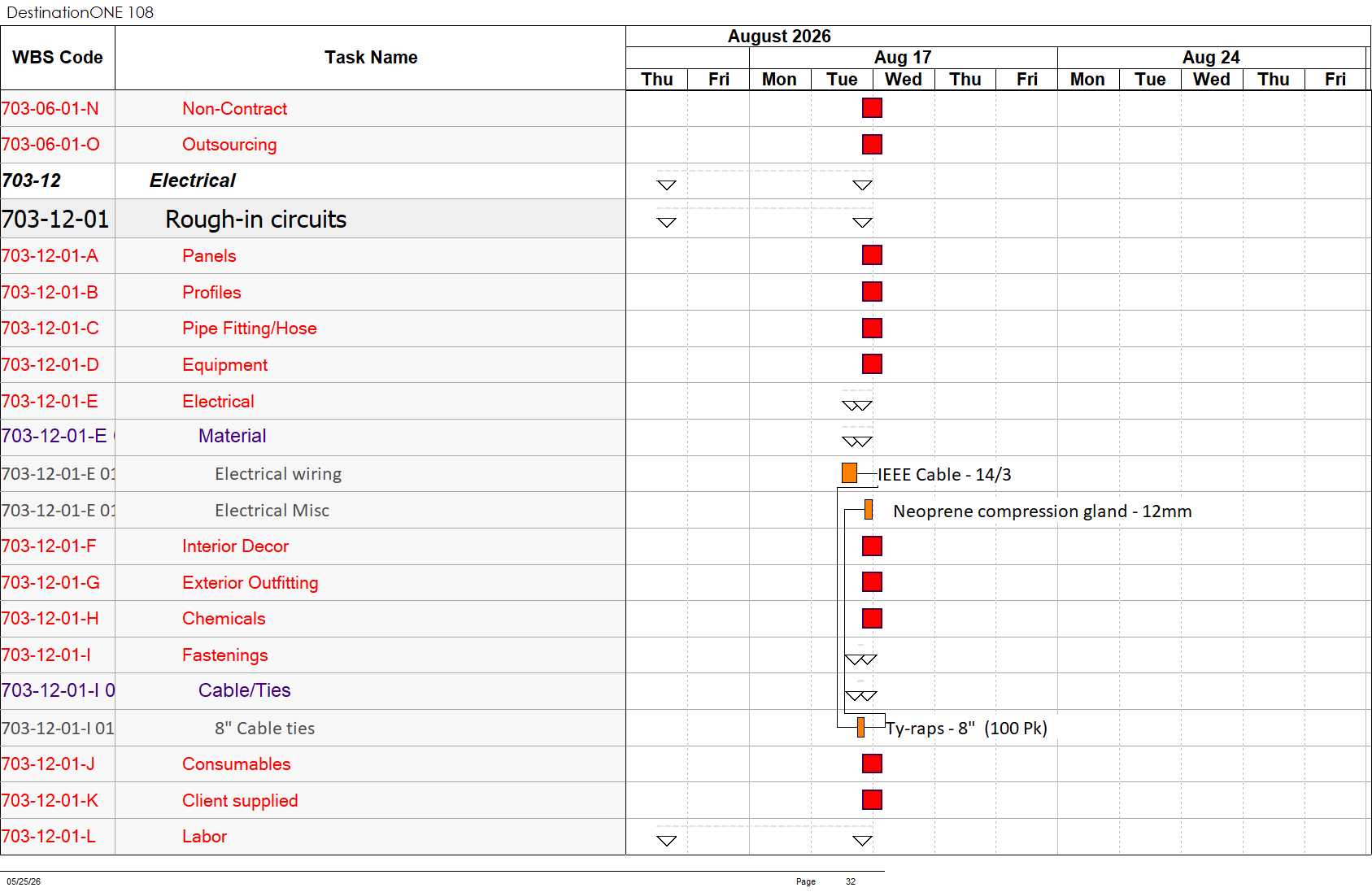Click the Neoprene compression gland - 12mm label

[x=1043, y=511]
